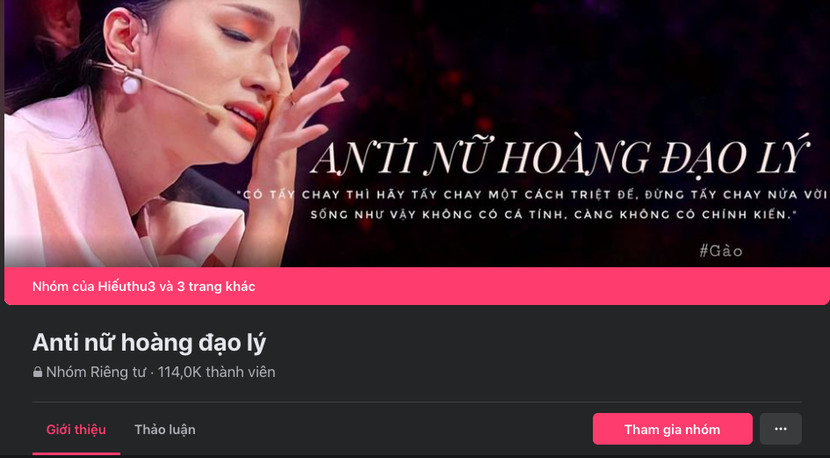Open the three-dots more options menu
The height and width of the screenshot is (458, 830).
point(781,429)
